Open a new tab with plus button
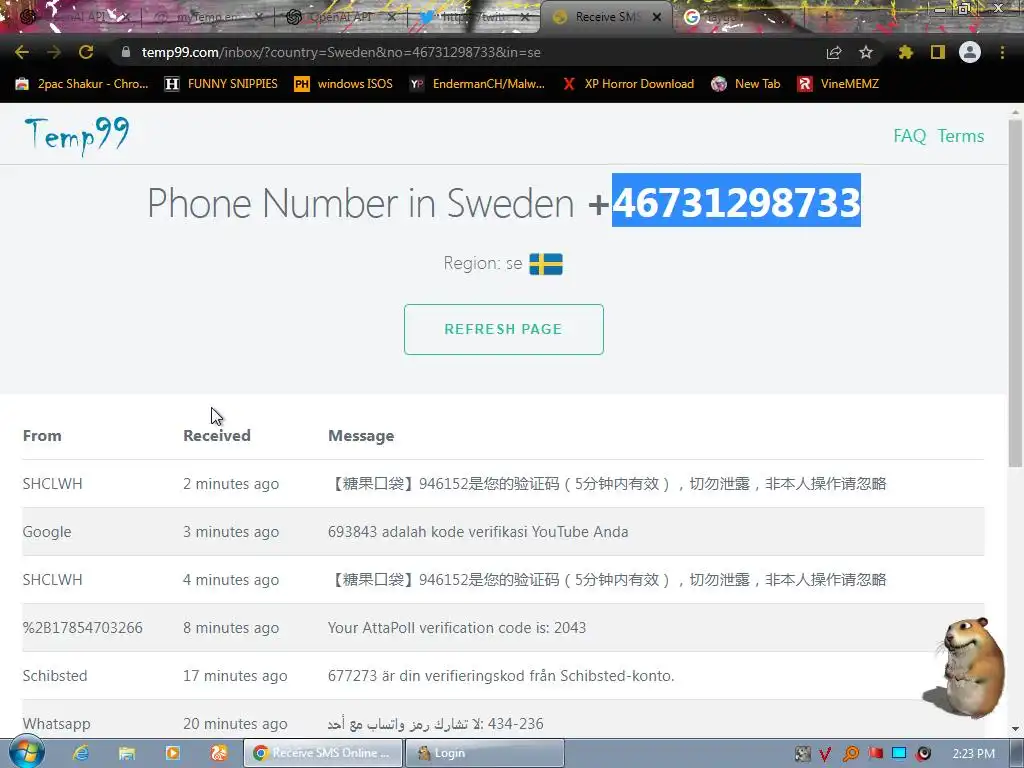 pos(826,18)
